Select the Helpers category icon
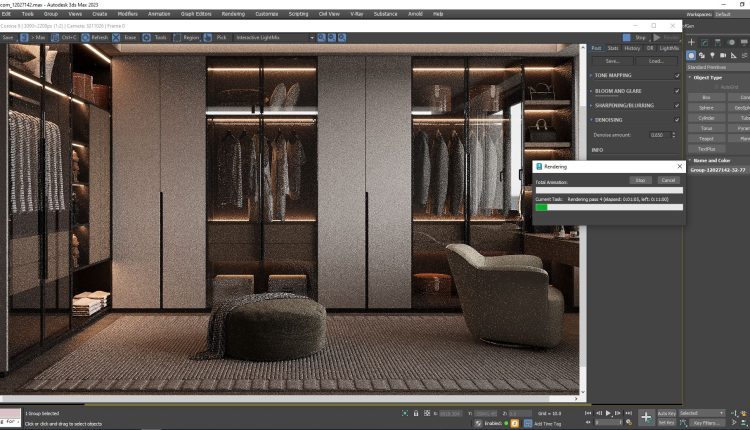Viewport: 750px width, 430px height. [733, 55]
